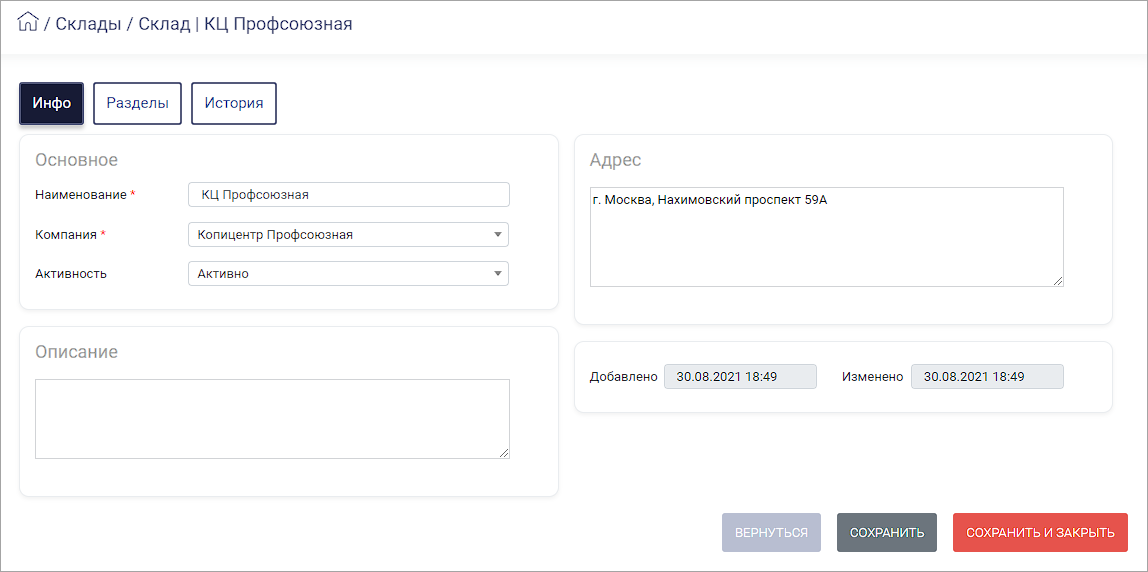Image resolution: width=1148 pixels, height=572 pixels.
Task: Click the Активность dropdown arrow
Action: click(x=497, y=273)
